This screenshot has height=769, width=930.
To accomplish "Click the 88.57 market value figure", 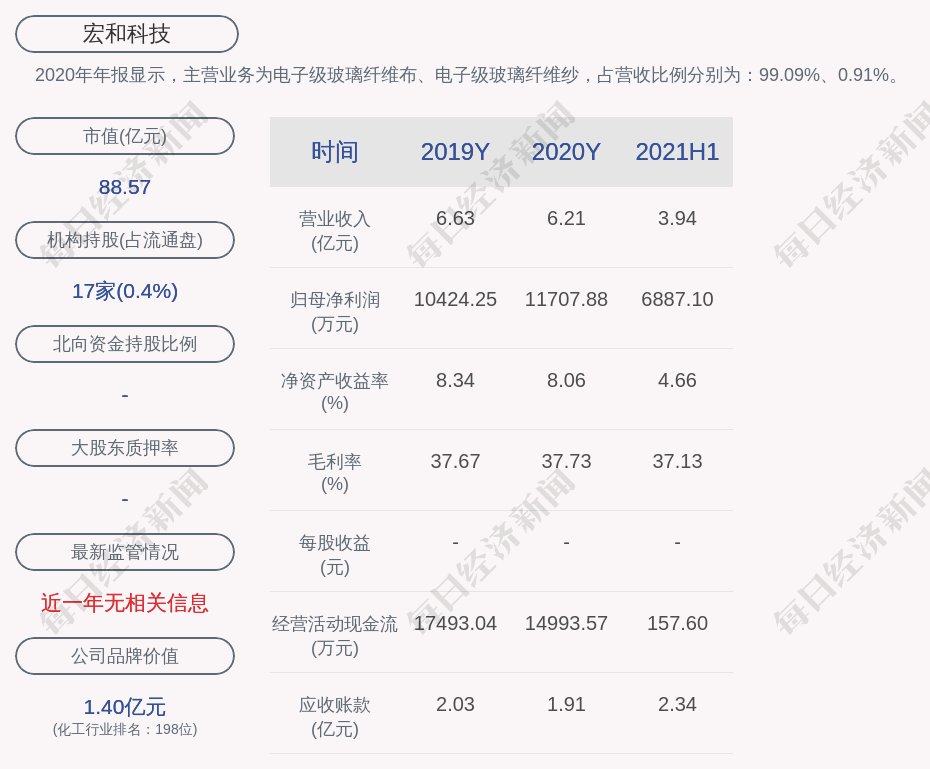I will pyautogui.click(x=125, y=187).
